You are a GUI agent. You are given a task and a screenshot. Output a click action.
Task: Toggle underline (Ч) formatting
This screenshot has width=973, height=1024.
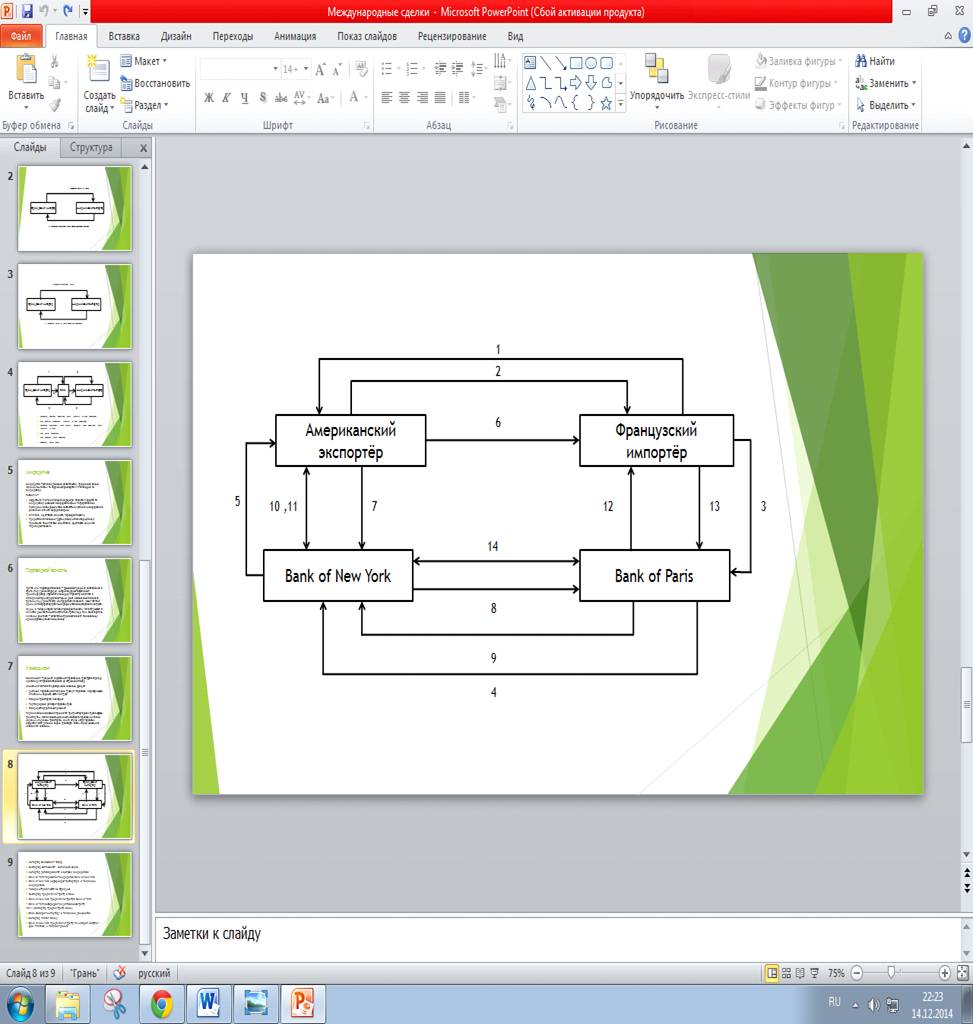pyautogui.click(x=244, y=98)
